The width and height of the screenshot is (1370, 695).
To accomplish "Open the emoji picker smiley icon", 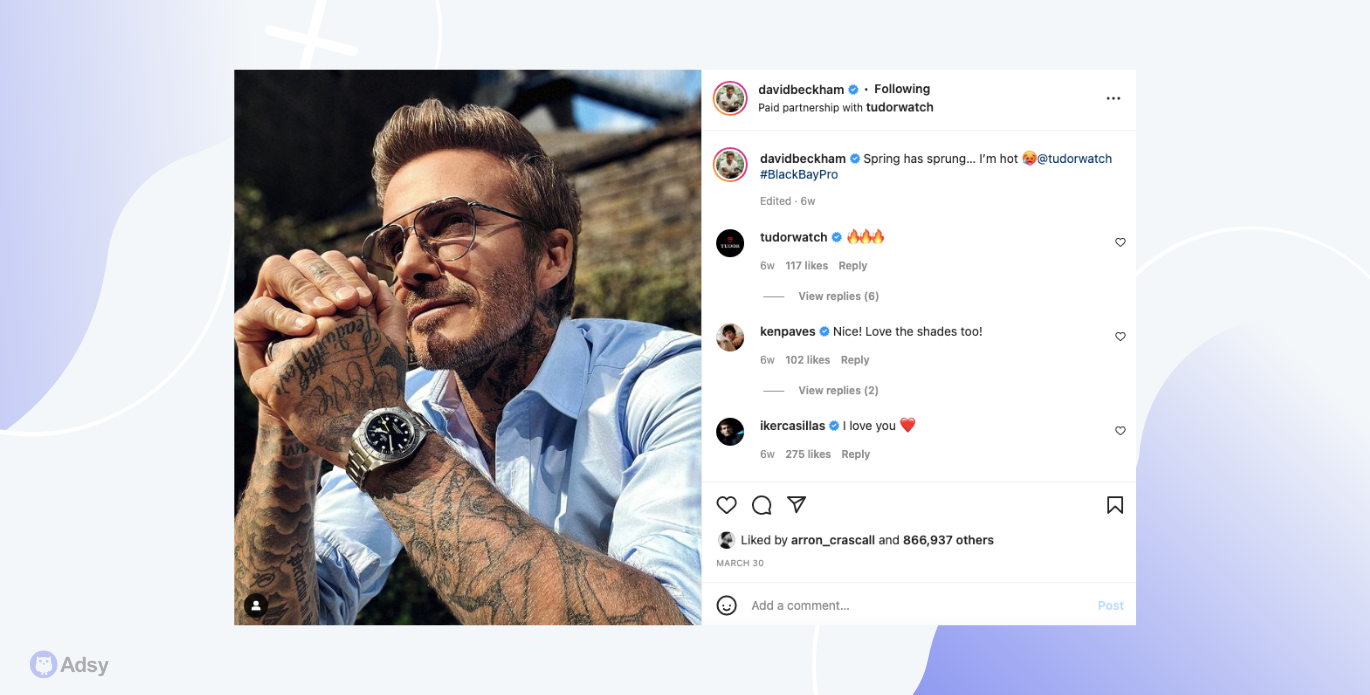I will click(727, 605).
